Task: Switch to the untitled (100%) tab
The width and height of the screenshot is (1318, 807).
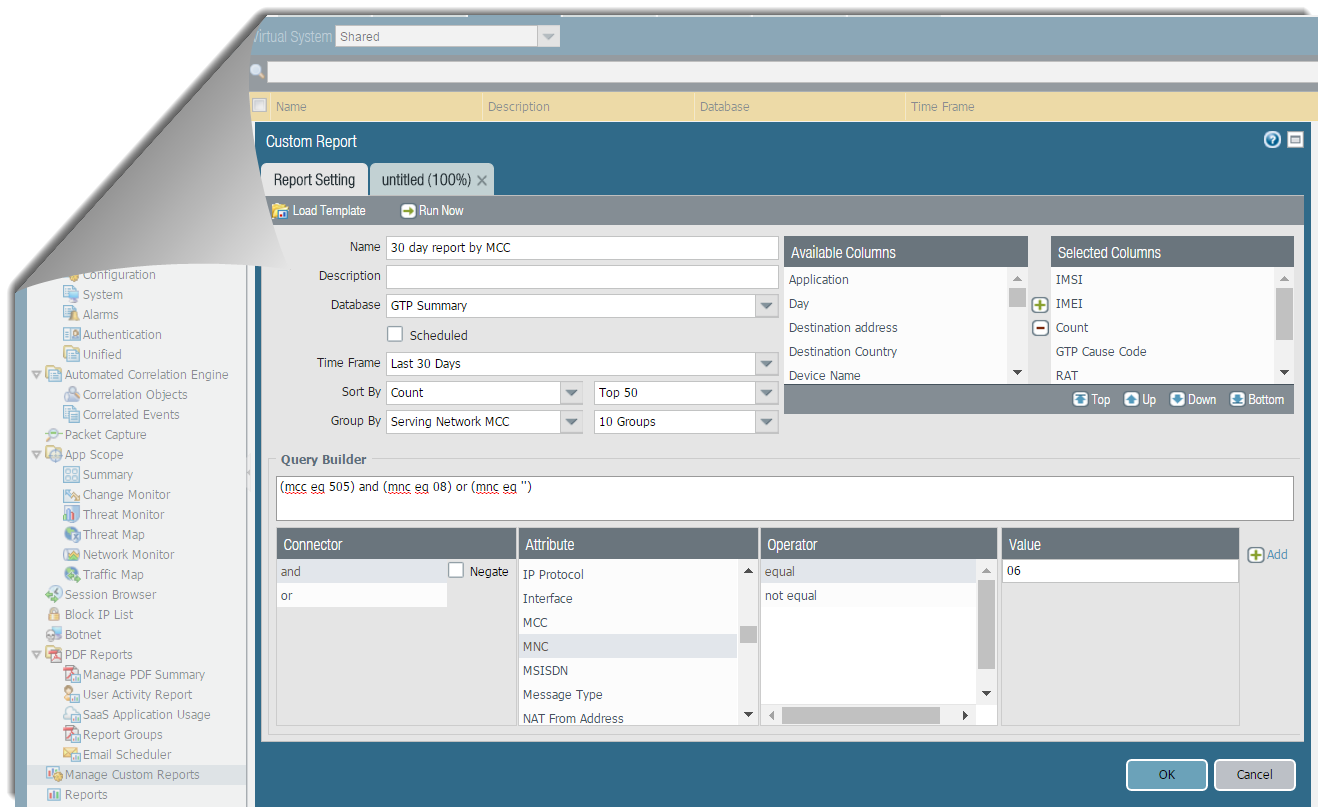Action: pyautogui.click(x=426, y=180)
